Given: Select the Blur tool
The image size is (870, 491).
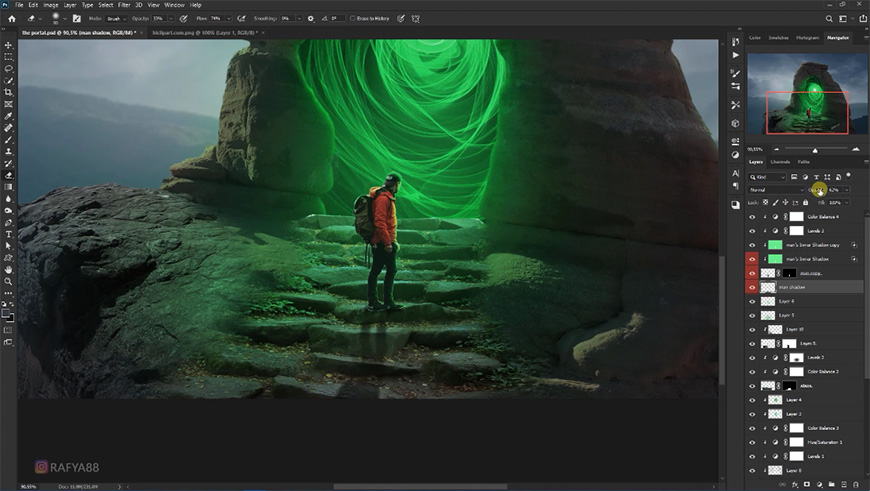Looking at the screenshot, I should coord(8,199).
